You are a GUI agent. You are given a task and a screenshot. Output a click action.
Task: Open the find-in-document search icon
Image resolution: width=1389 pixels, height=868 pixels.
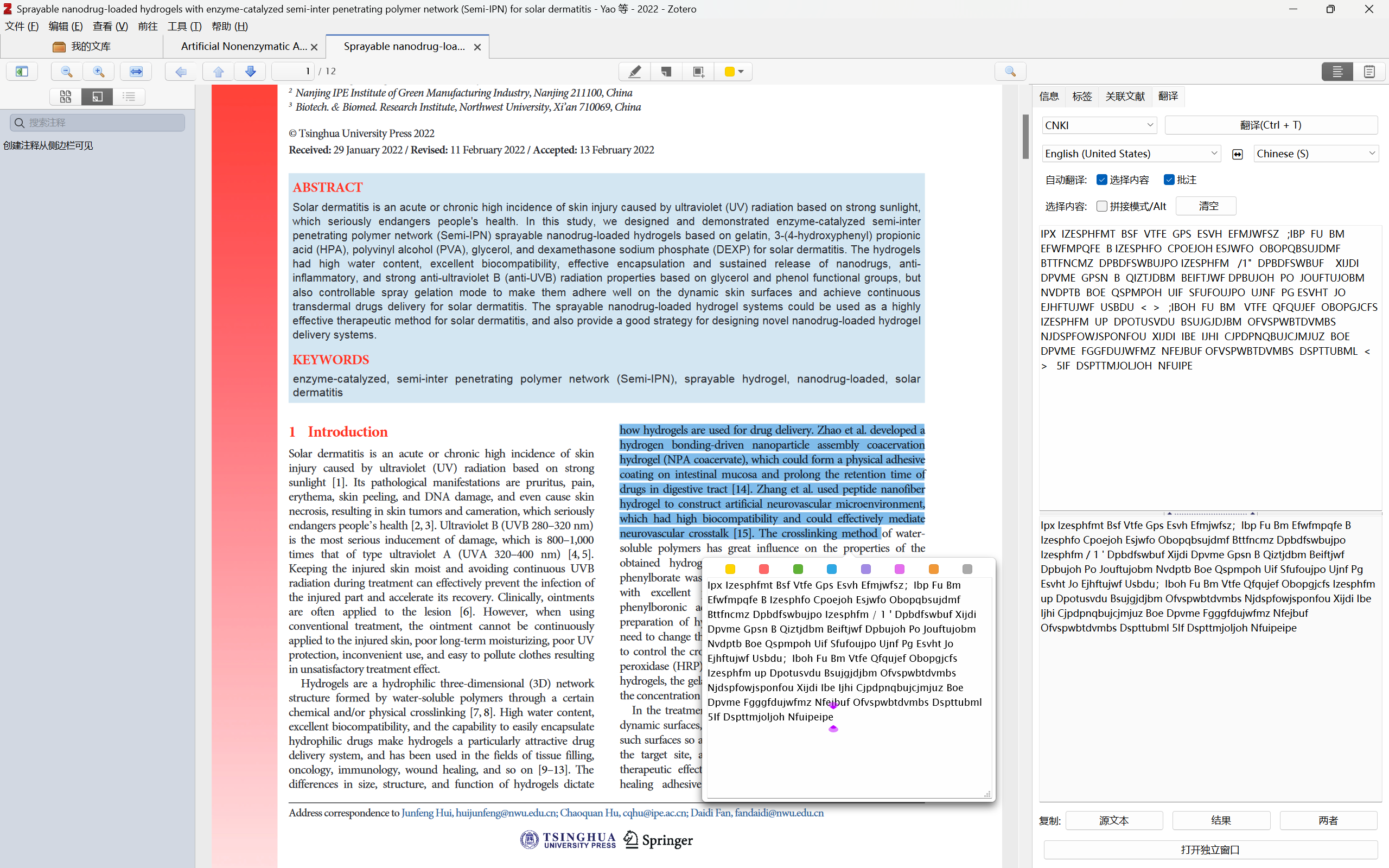(x=1010, y=71)
